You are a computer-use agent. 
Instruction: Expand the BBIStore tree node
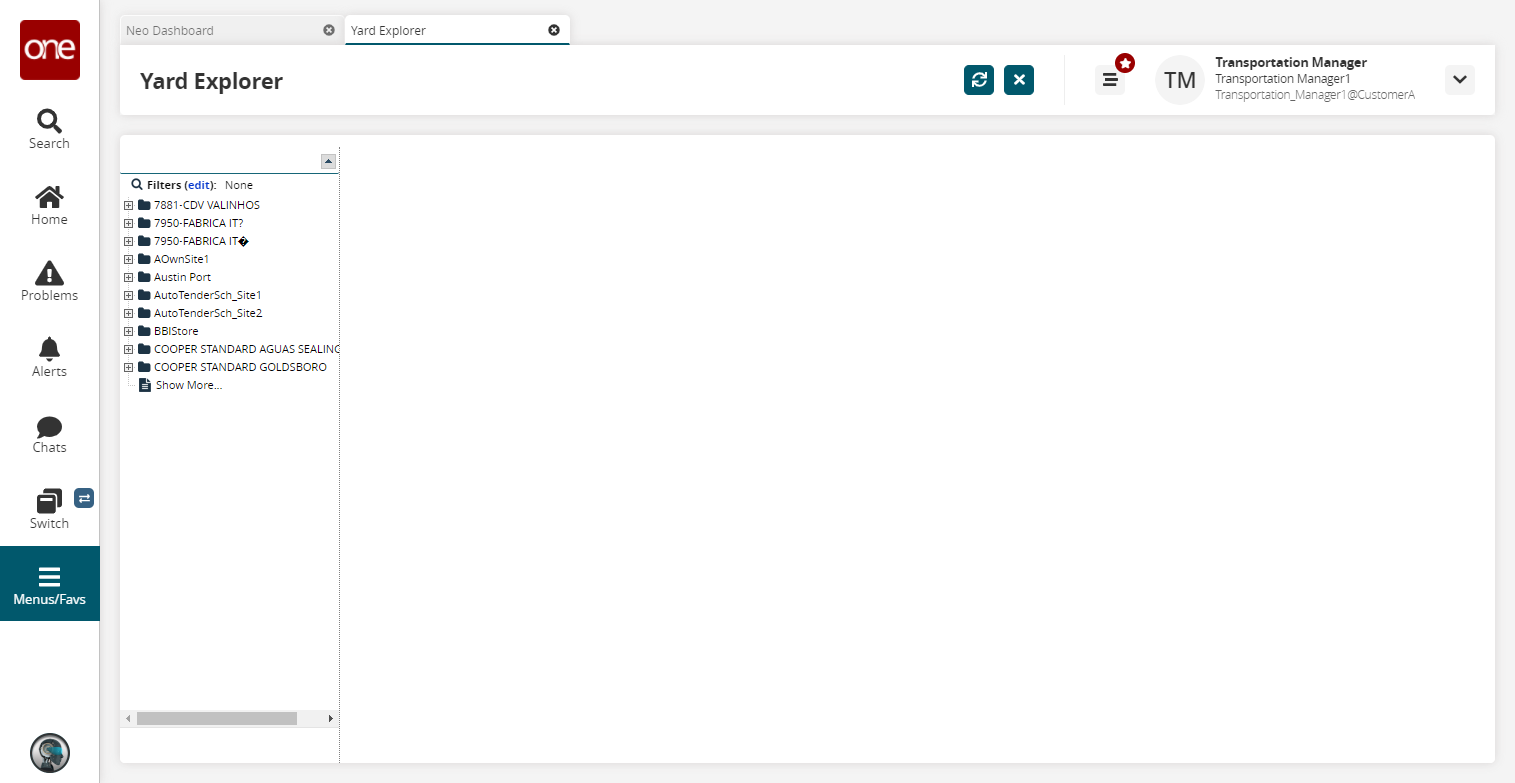[128, 331]
